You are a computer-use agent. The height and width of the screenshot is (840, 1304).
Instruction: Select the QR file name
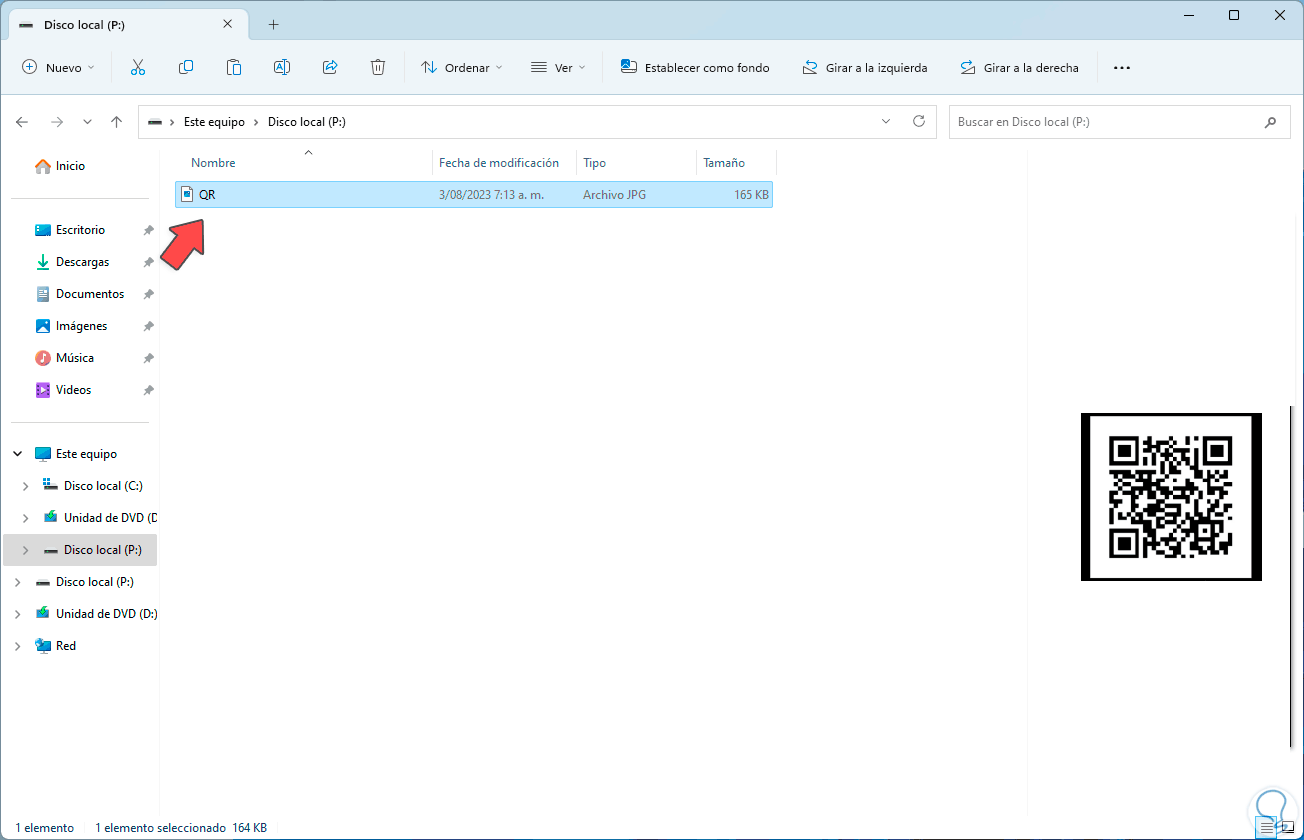(207, 195)
